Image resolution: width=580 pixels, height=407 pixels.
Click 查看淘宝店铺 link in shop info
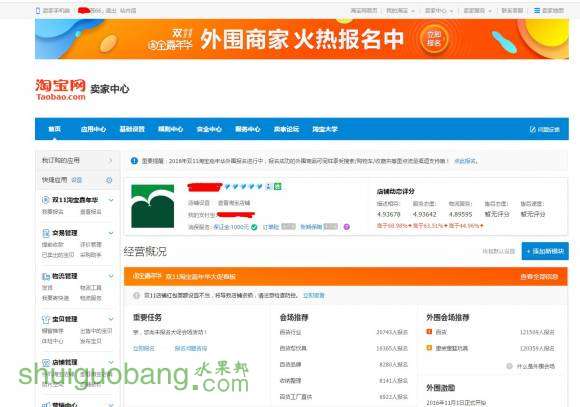click(x=234, y=203)
